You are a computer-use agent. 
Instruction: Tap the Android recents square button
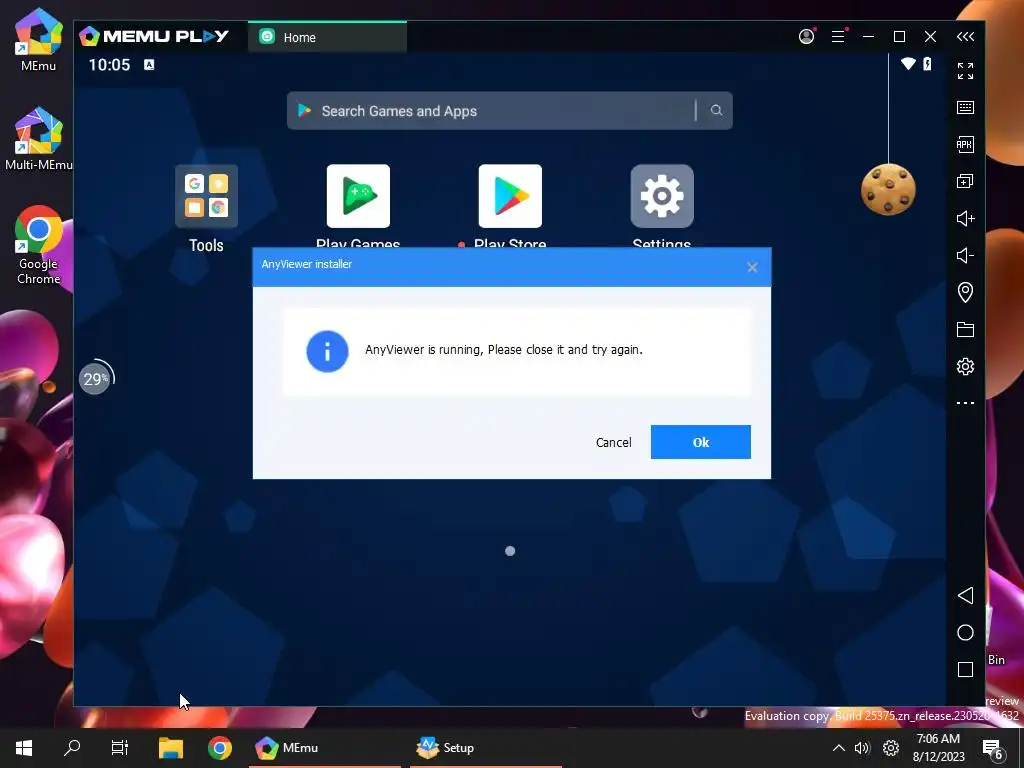[x=965, y=669]
